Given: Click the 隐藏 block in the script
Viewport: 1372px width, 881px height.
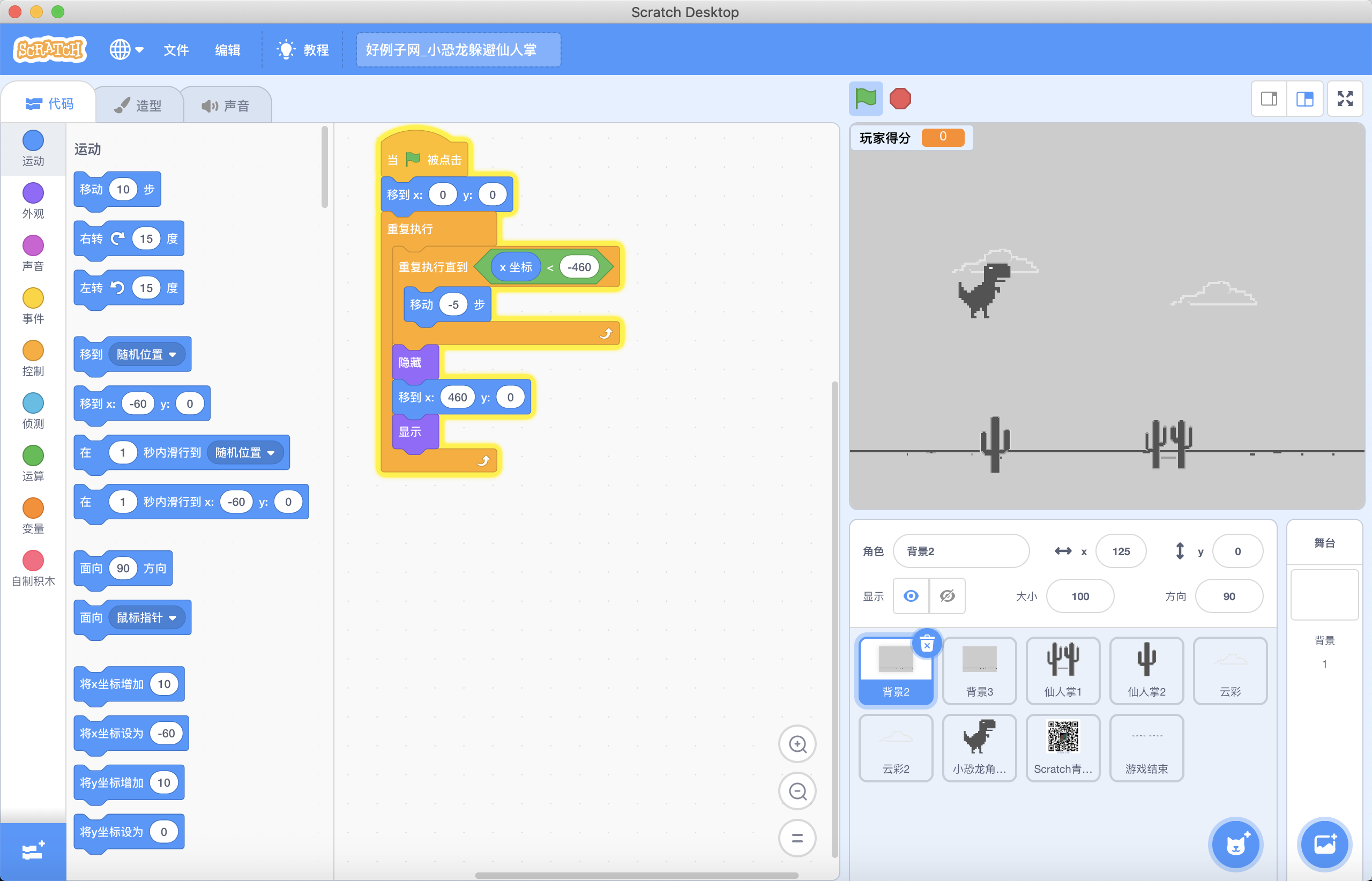Looking at the screenshot, I should [x=415, y=362].
